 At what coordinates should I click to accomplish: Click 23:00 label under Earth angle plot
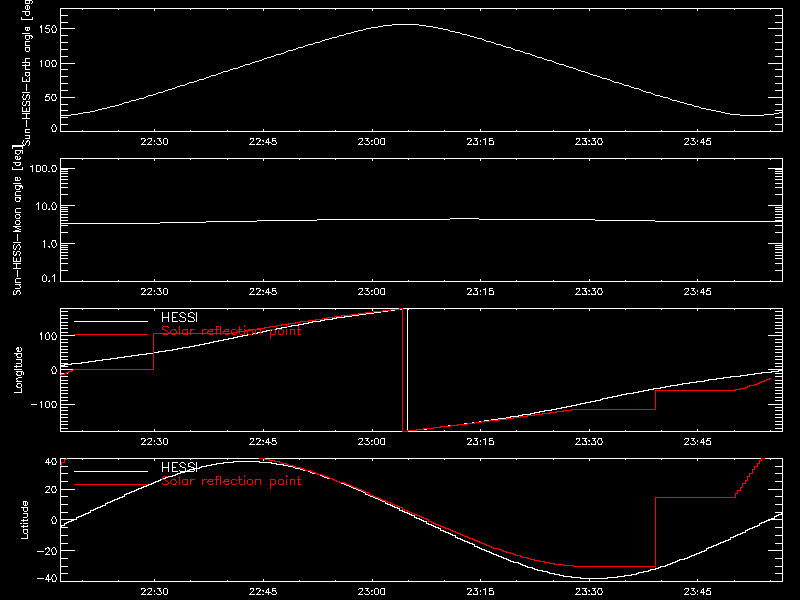pos(371,142)
